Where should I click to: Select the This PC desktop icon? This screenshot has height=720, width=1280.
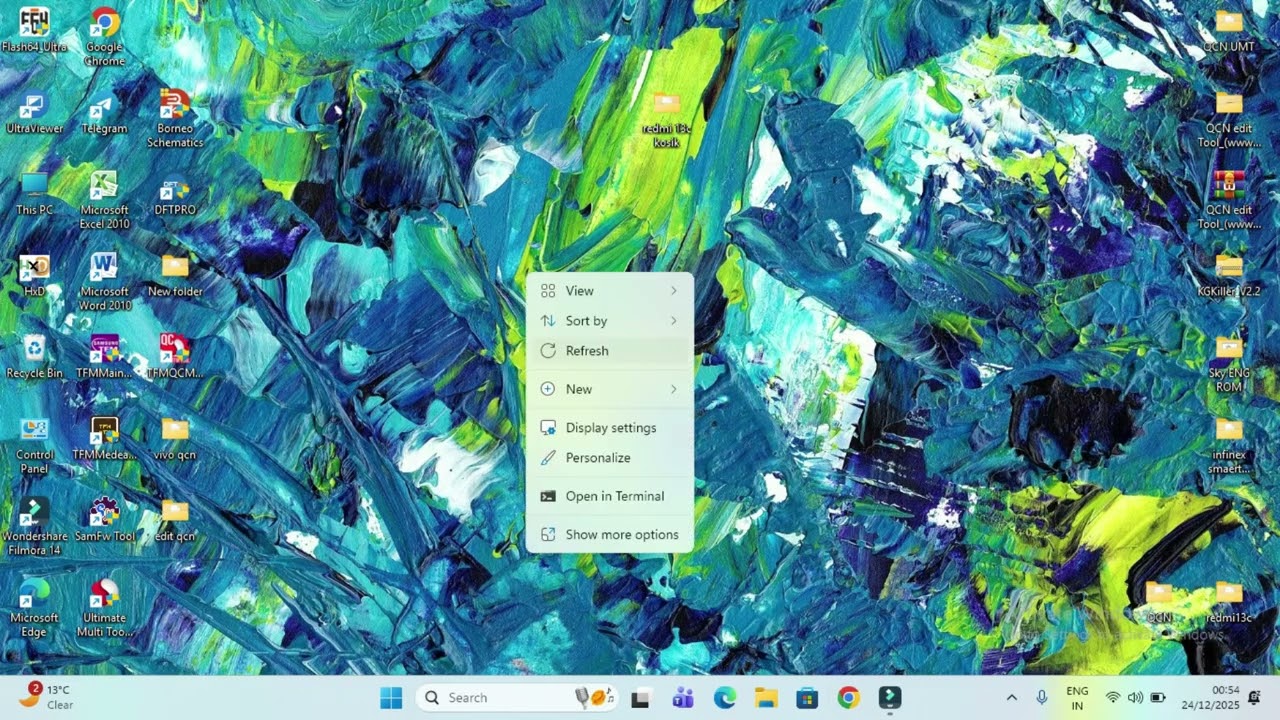[35, 195]
